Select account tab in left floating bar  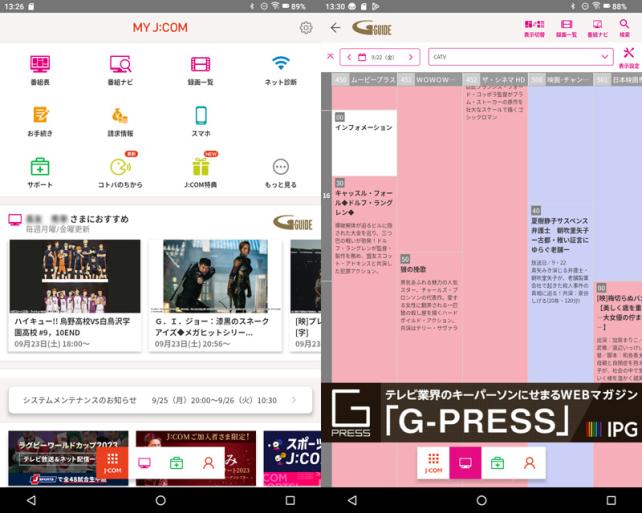pyautogui.click(x=208, y=463)
